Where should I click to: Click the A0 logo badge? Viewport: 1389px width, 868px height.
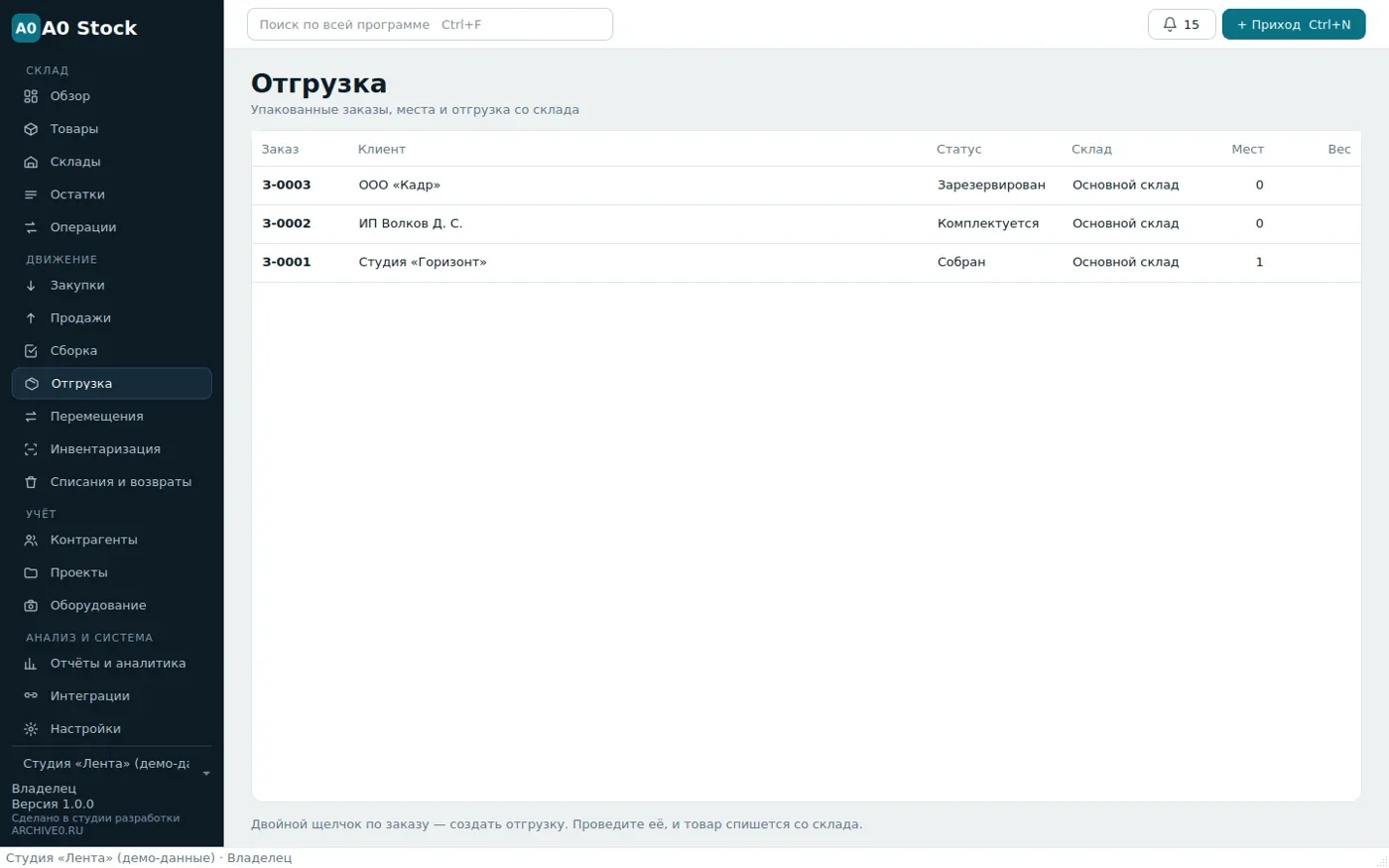(26, 28)
